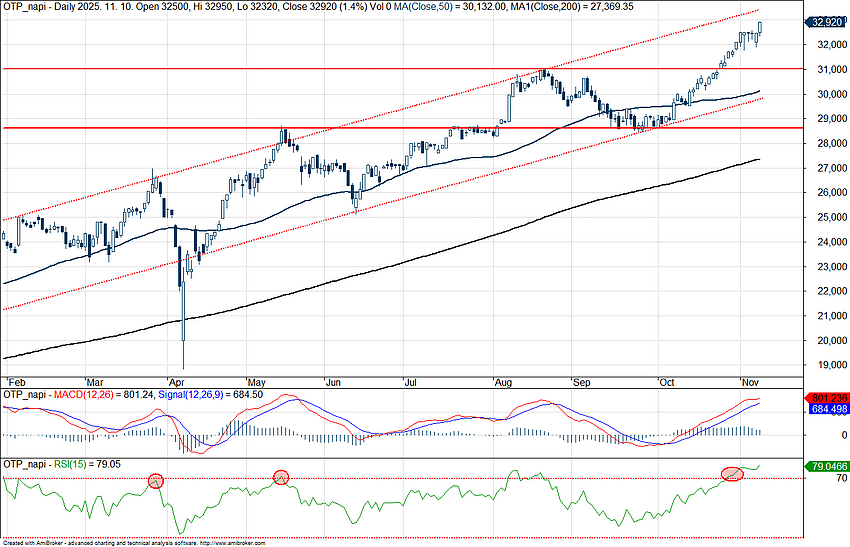The width and height of the screenshot is (850, 547).
Task: Click the Aug label on date axis
Action: tap(500, 382)
